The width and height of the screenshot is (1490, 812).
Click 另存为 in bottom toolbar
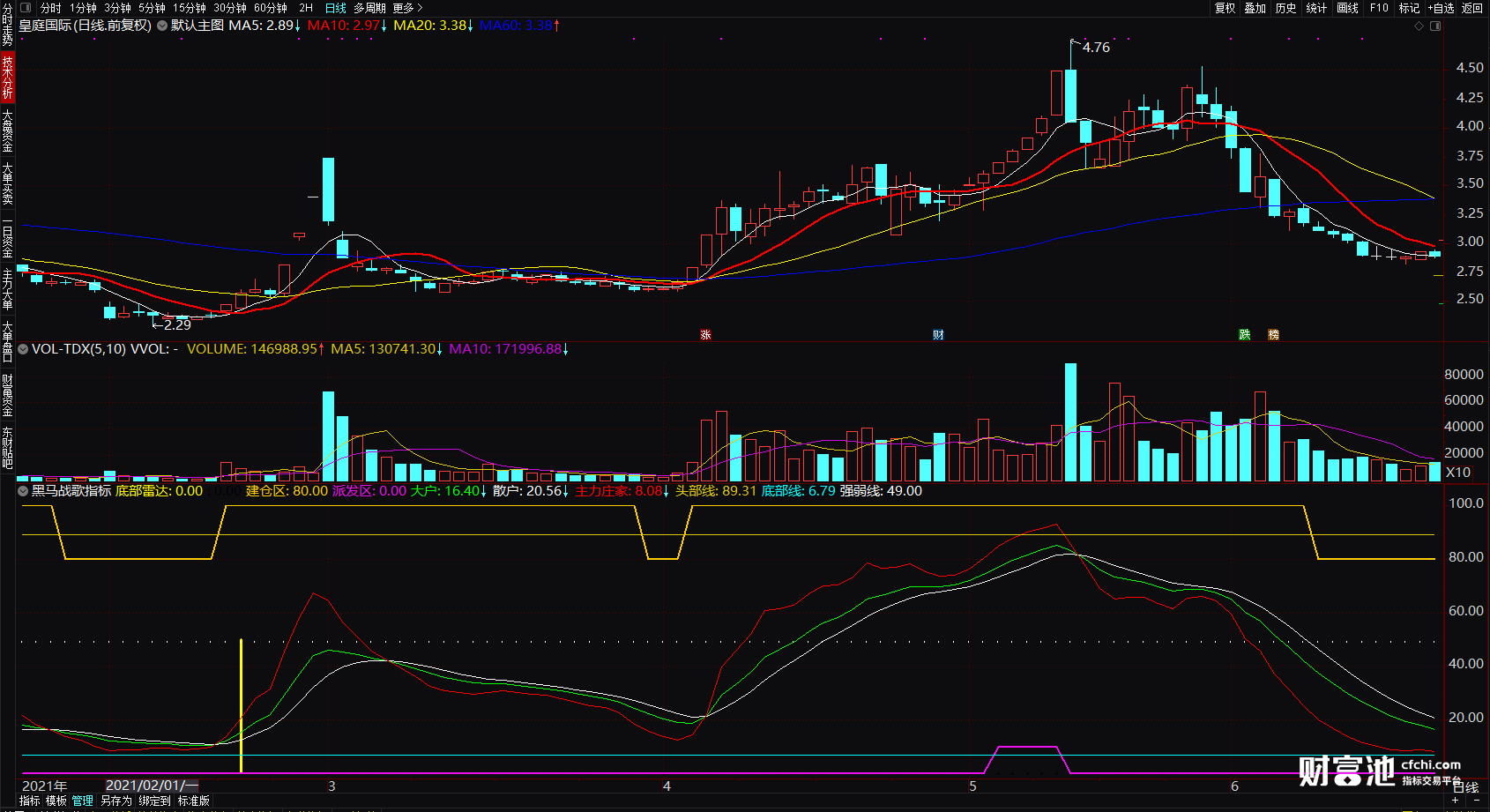click(115, 801)
